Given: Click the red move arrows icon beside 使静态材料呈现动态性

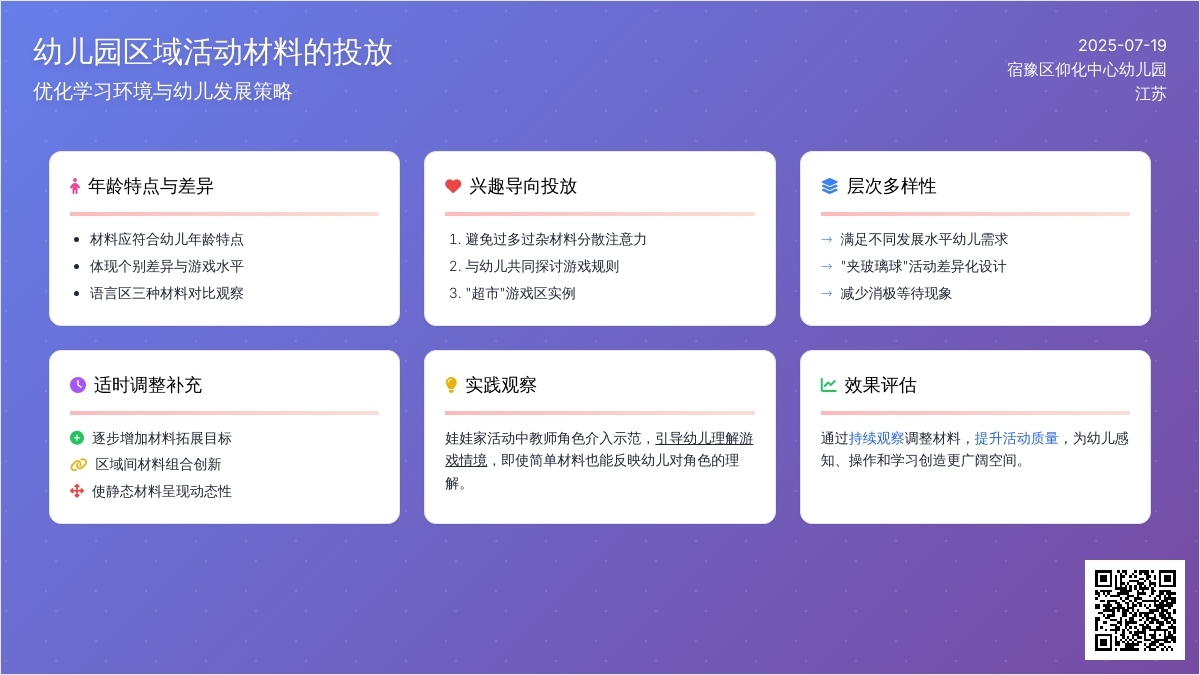Looking at the screenshot, I should pyautogui.click(x=77, y=491).
